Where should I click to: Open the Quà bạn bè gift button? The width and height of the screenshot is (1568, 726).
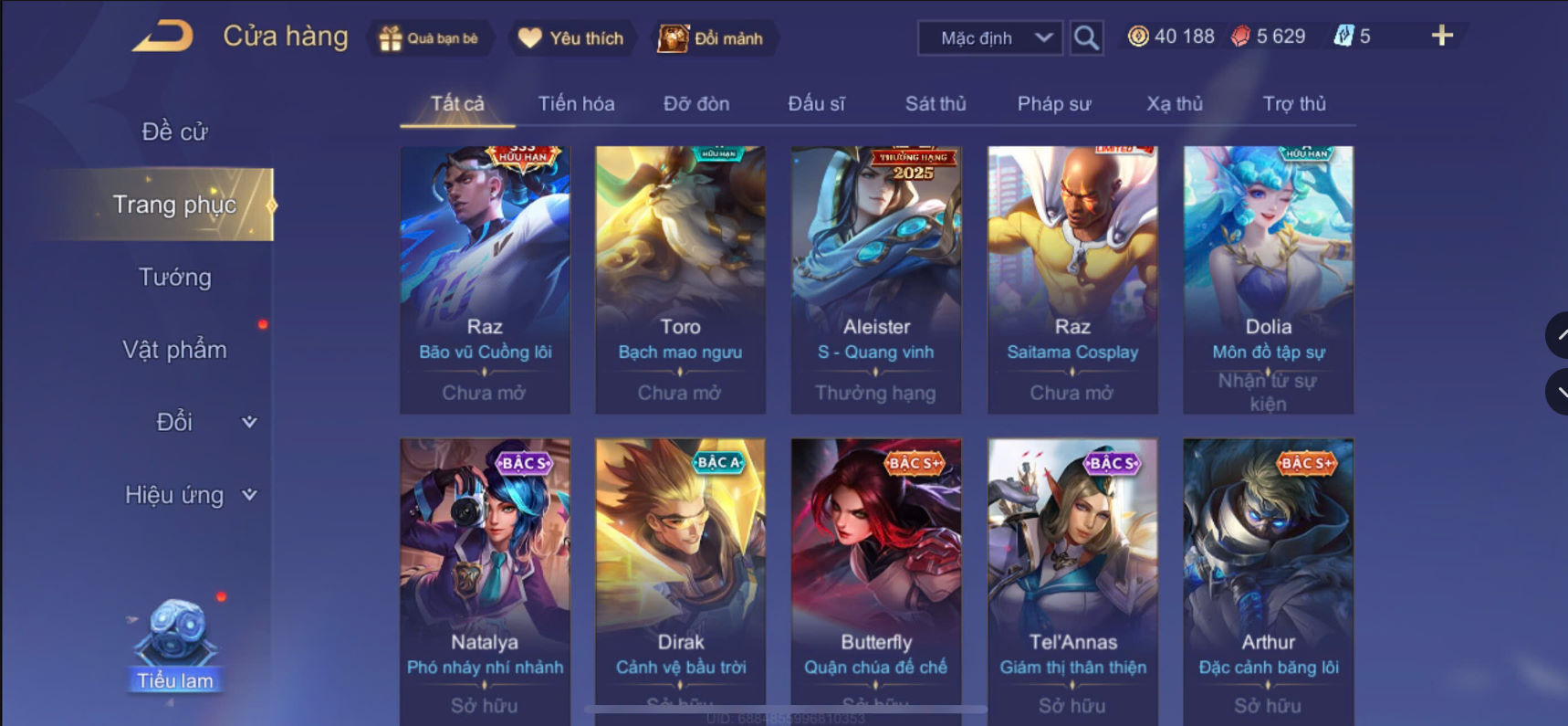pyautogui.click(x=429, y=38)
